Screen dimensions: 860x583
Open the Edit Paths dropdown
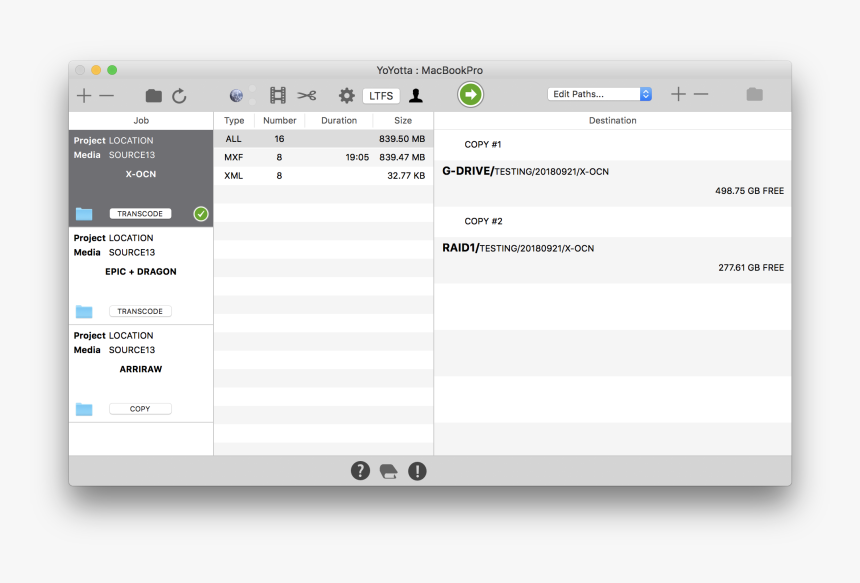[598, 93]
